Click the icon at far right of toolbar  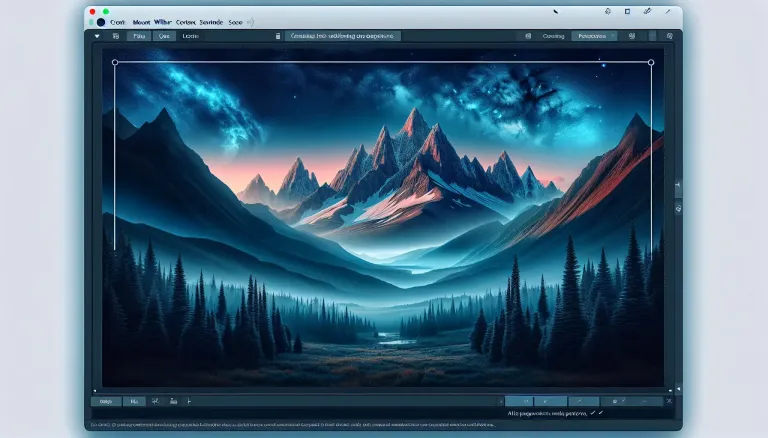(x=667, y=35)
